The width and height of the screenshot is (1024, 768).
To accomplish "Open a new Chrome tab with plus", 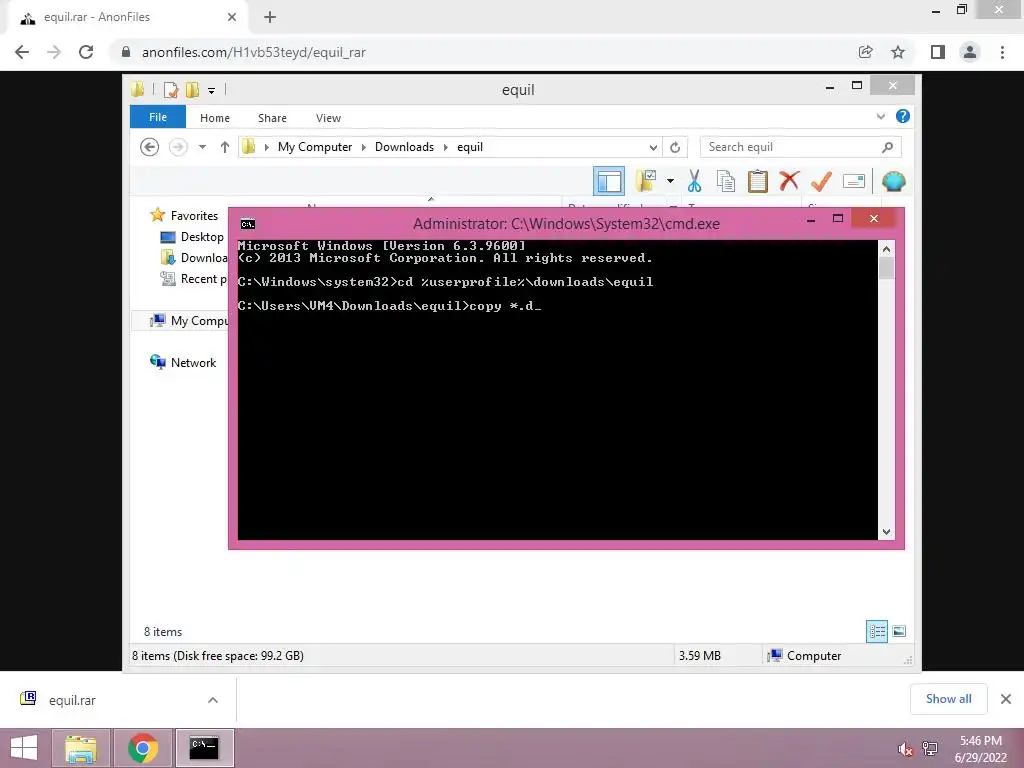I will [270, 17].
